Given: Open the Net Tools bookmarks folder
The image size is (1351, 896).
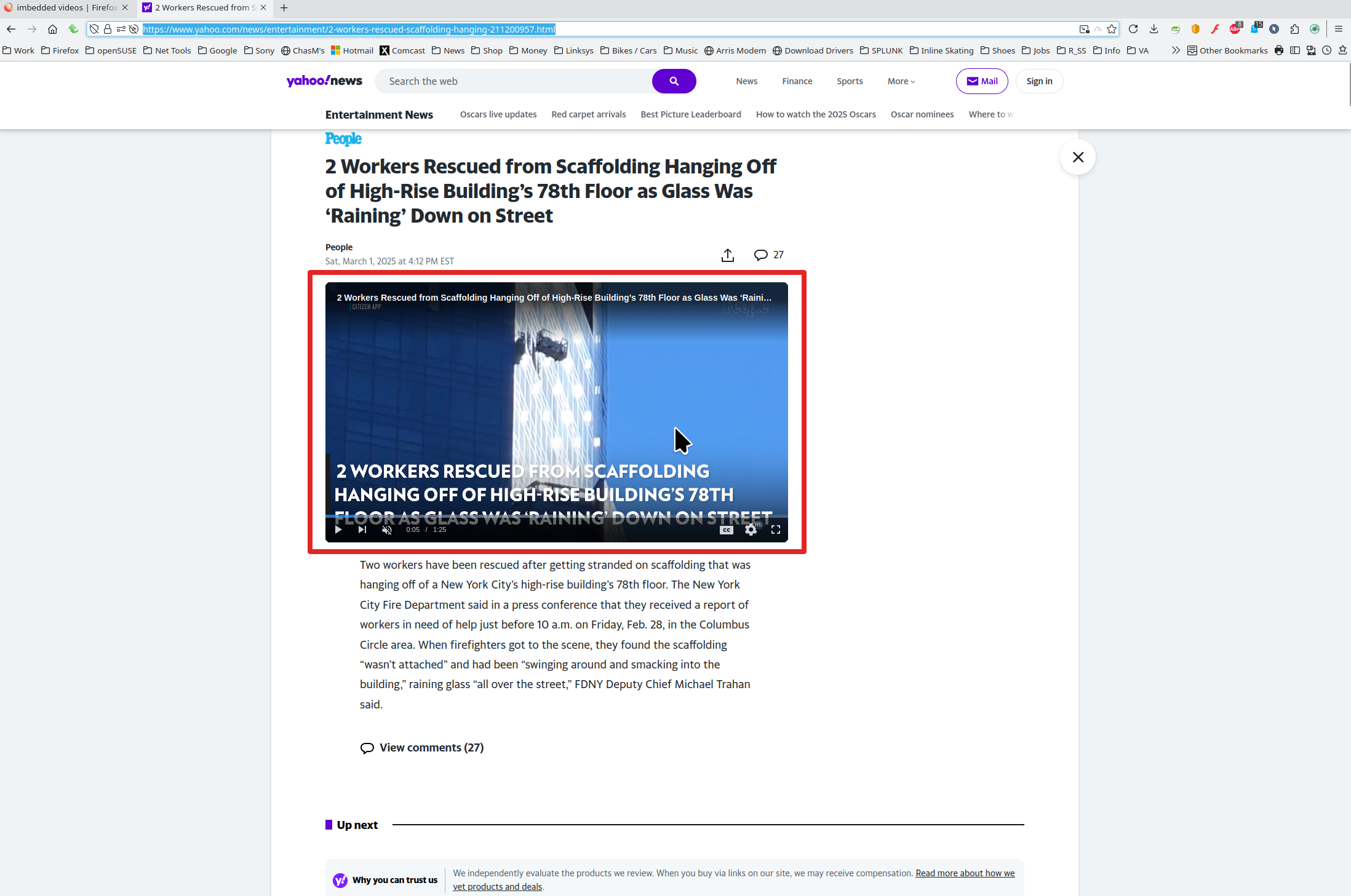Looking at the screenshot, I should tap(167, 50).
